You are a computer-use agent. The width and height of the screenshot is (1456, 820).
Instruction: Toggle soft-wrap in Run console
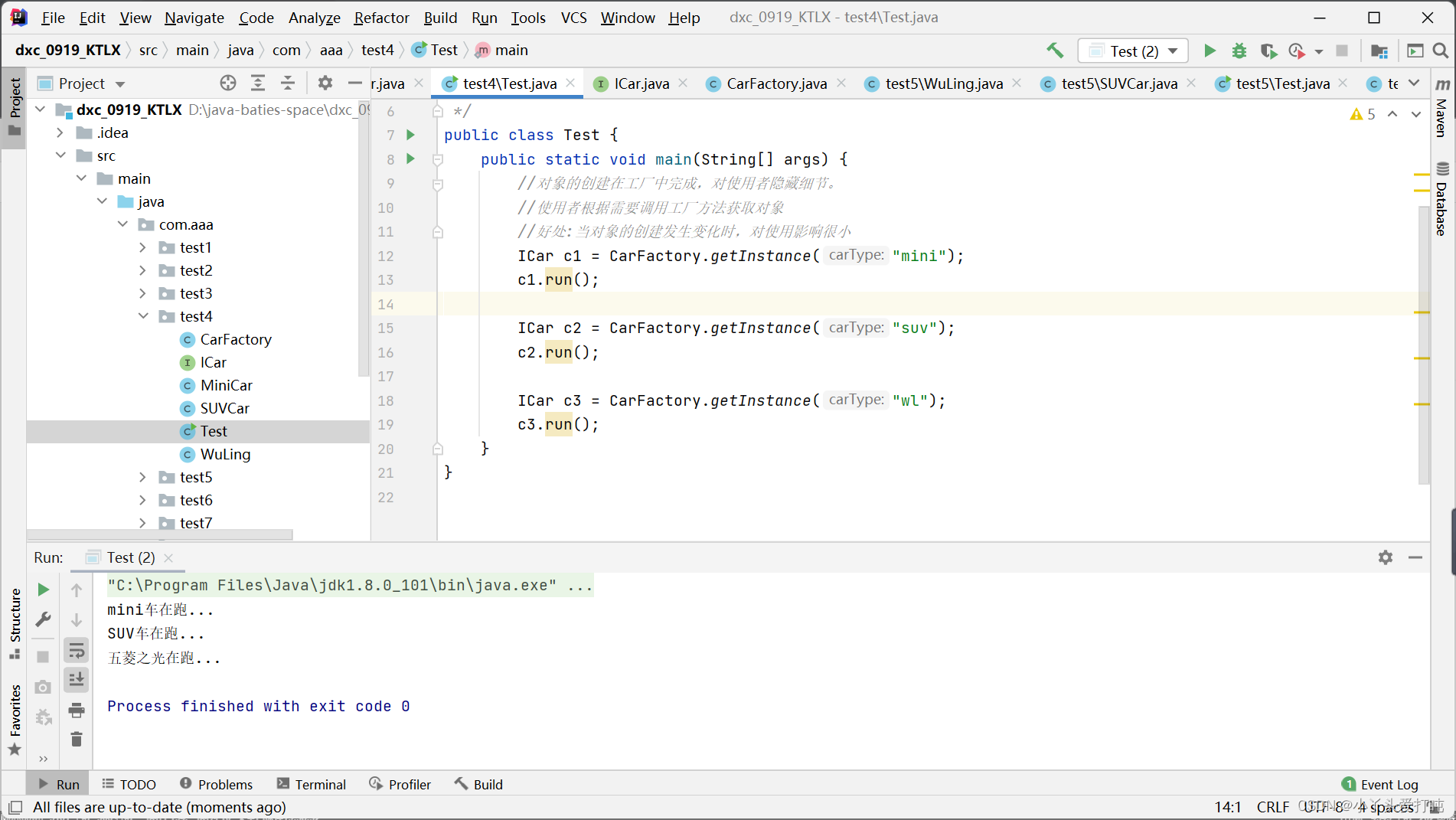pos(77,651)
